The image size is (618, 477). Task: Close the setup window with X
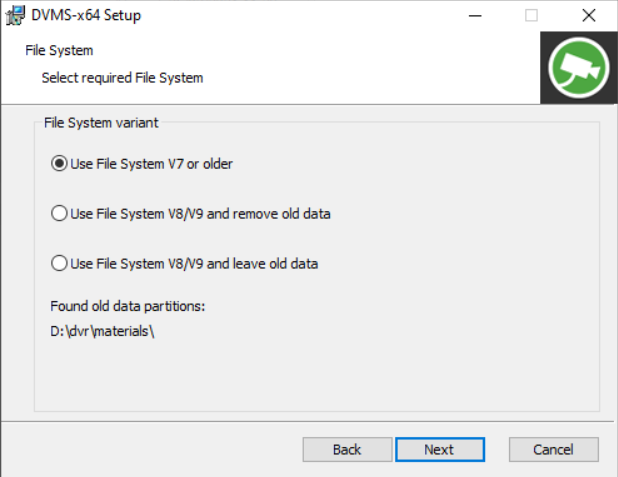588,16
